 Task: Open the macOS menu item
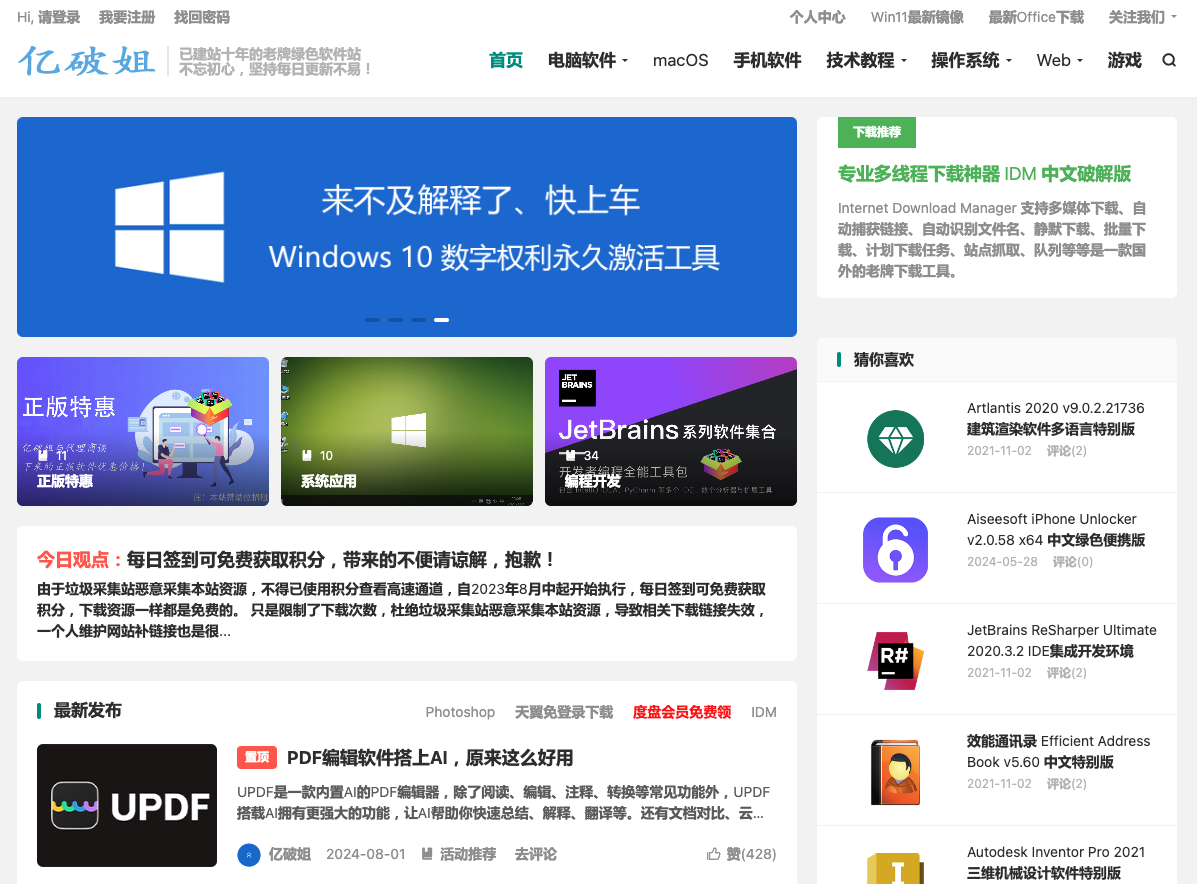tap(680, 60)
